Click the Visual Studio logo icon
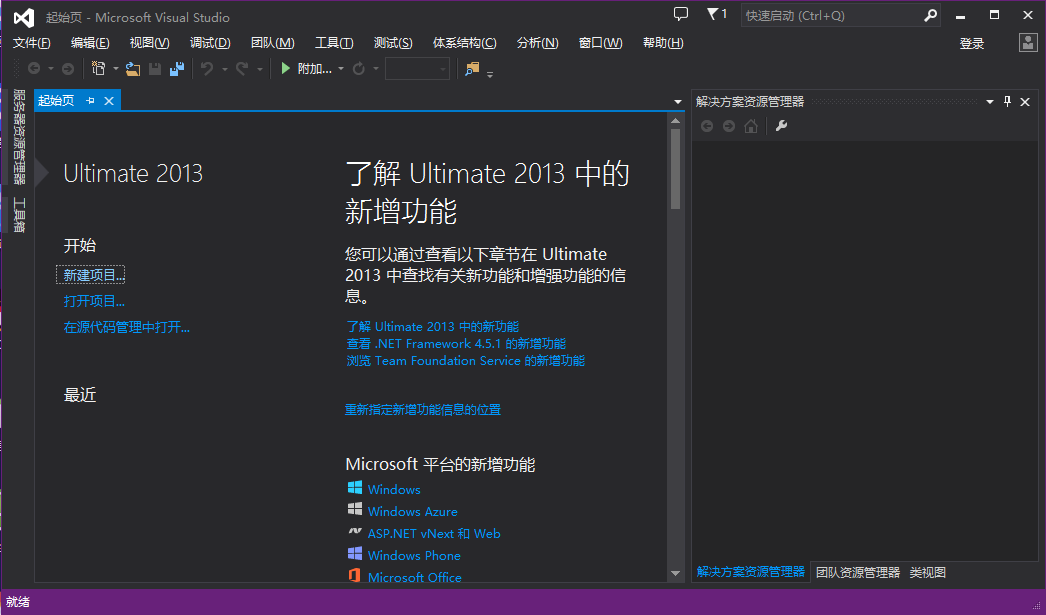This screenshot has height=615, width=1046. (x=24, y=17)
